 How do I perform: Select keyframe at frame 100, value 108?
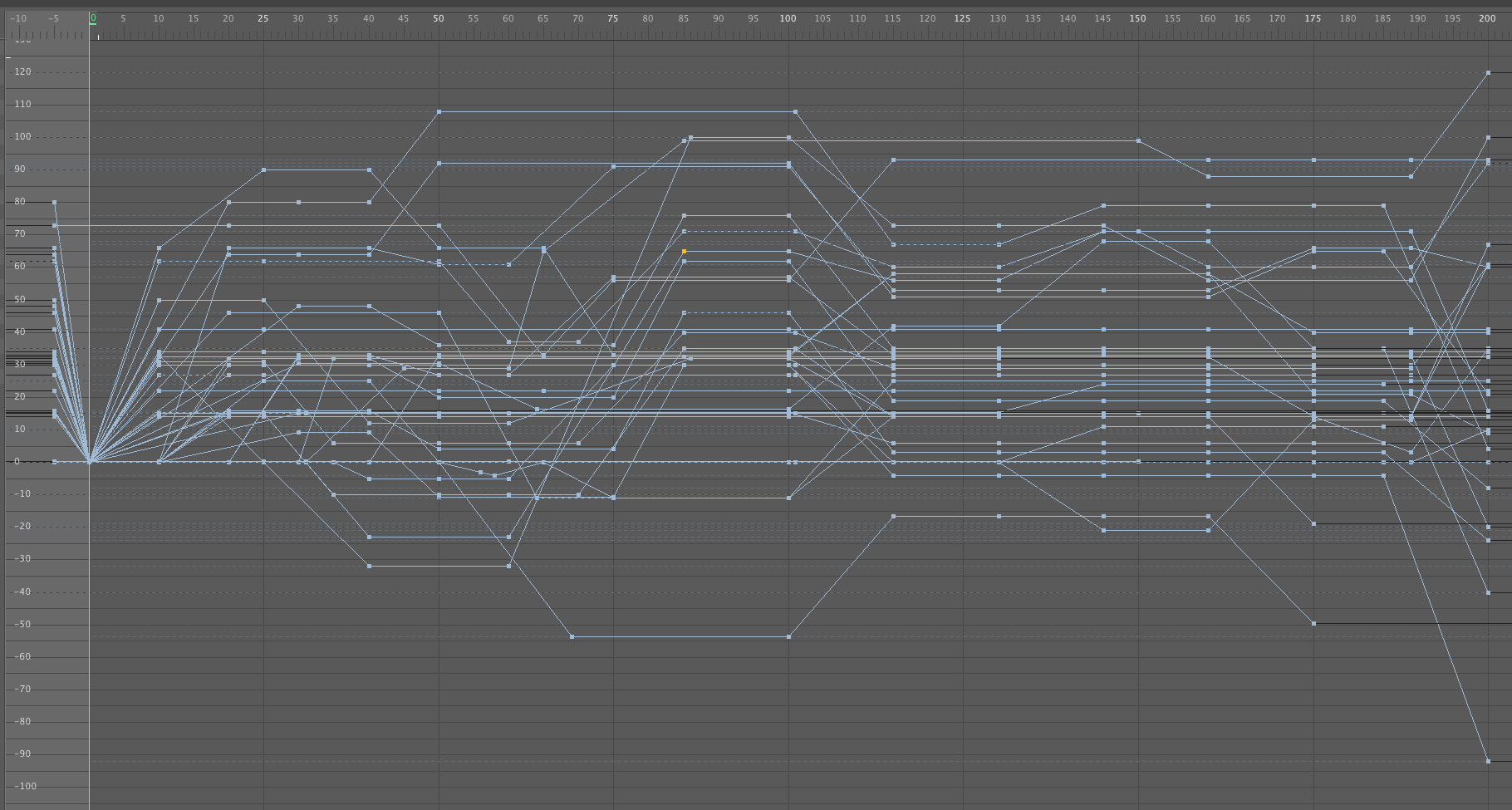pos(796,111)
